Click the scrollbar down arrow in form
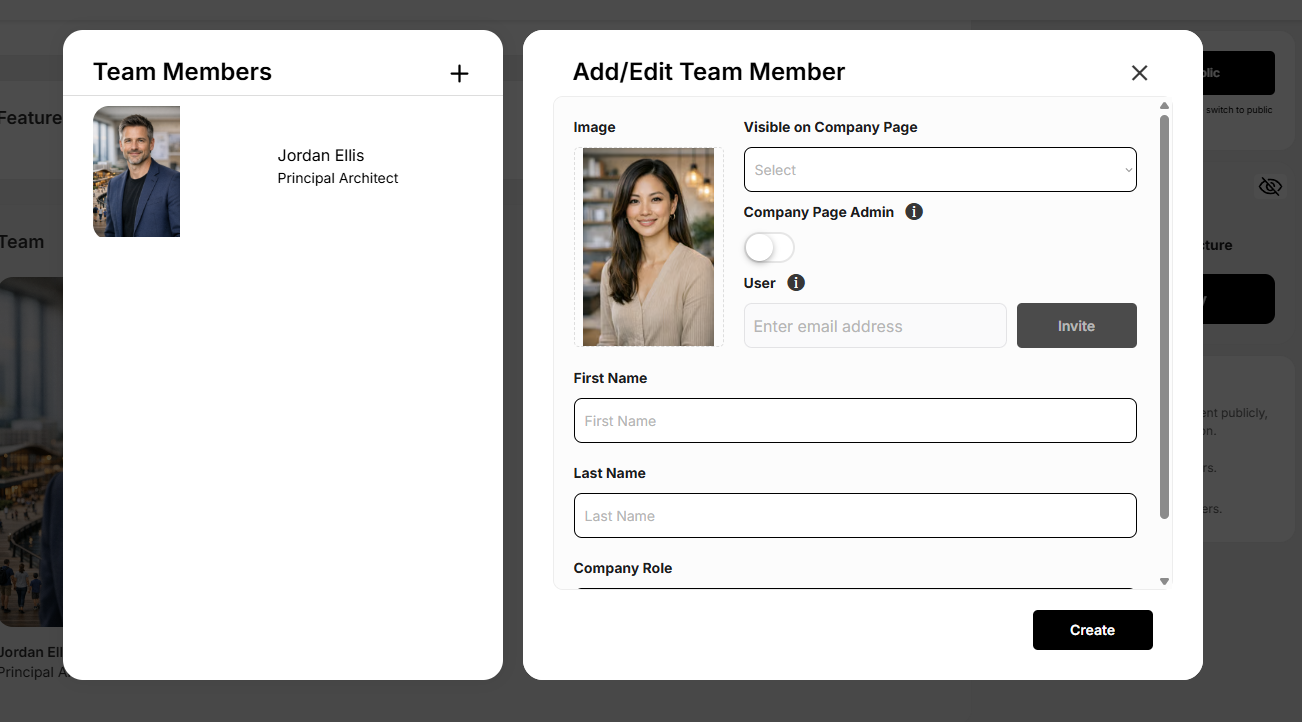Screen dimensions: 1302x722 pyautogui.click(x=1164, y=581)
